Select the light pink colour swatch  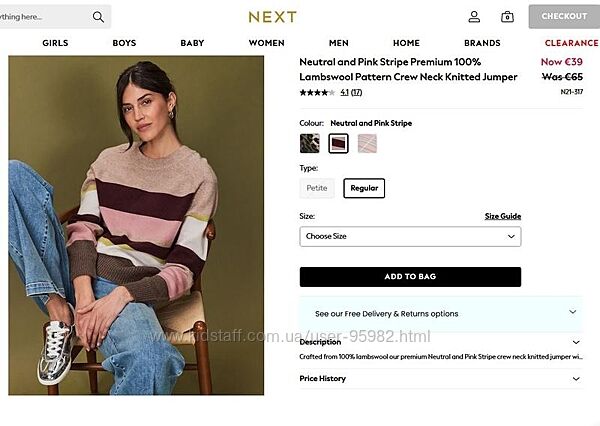click(x=367, y=144)
